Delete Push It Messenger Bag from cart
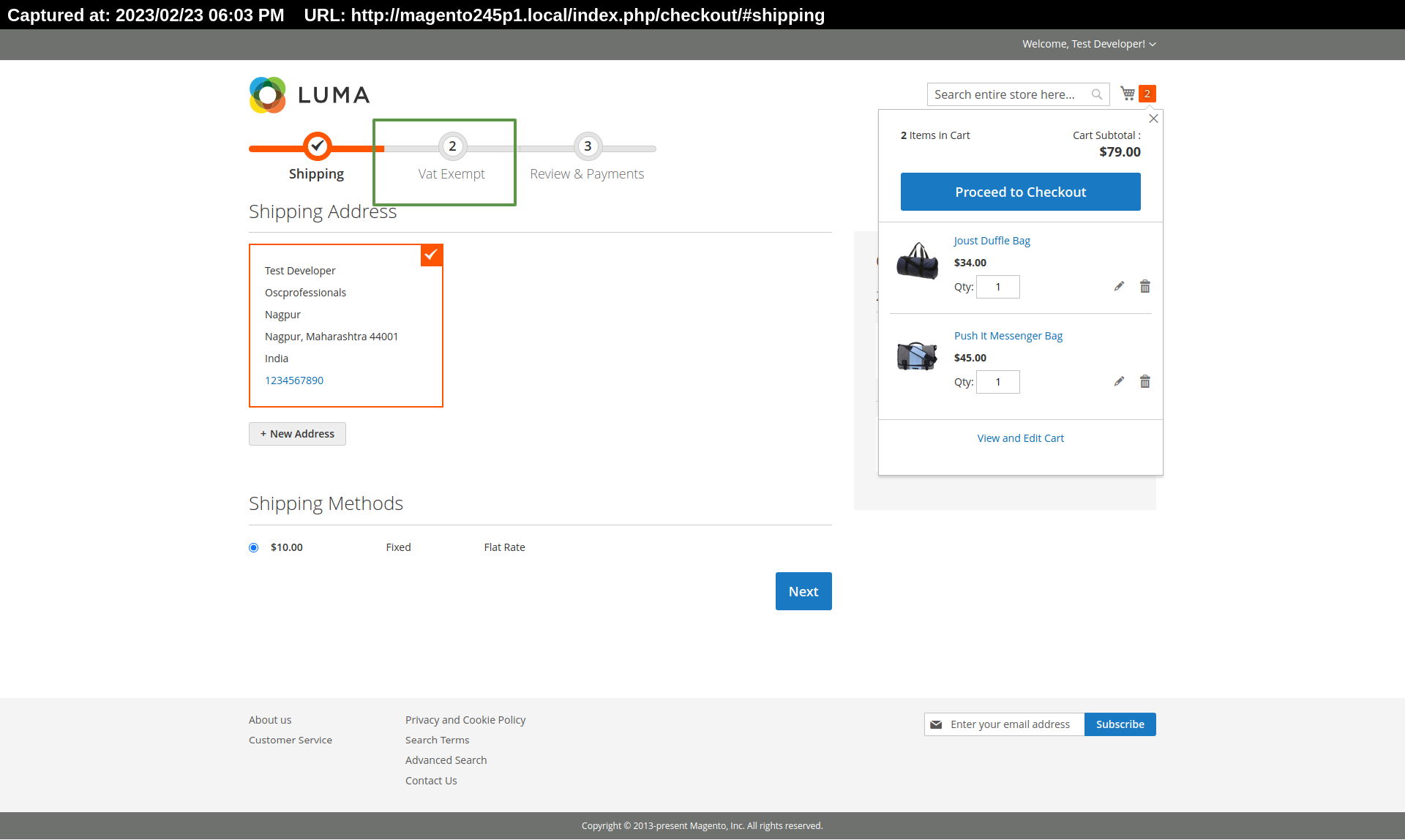The width and height of the screenshot is (1405, 840). [x=1144, y=381]
